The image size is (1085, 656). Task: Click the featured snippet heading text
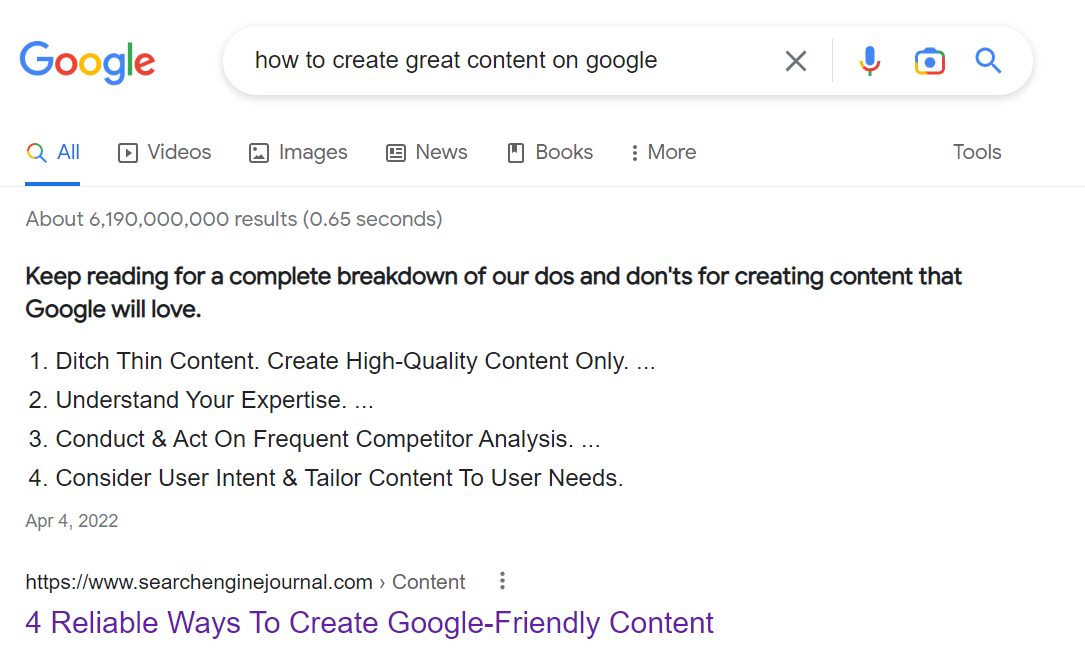(493, 293)
